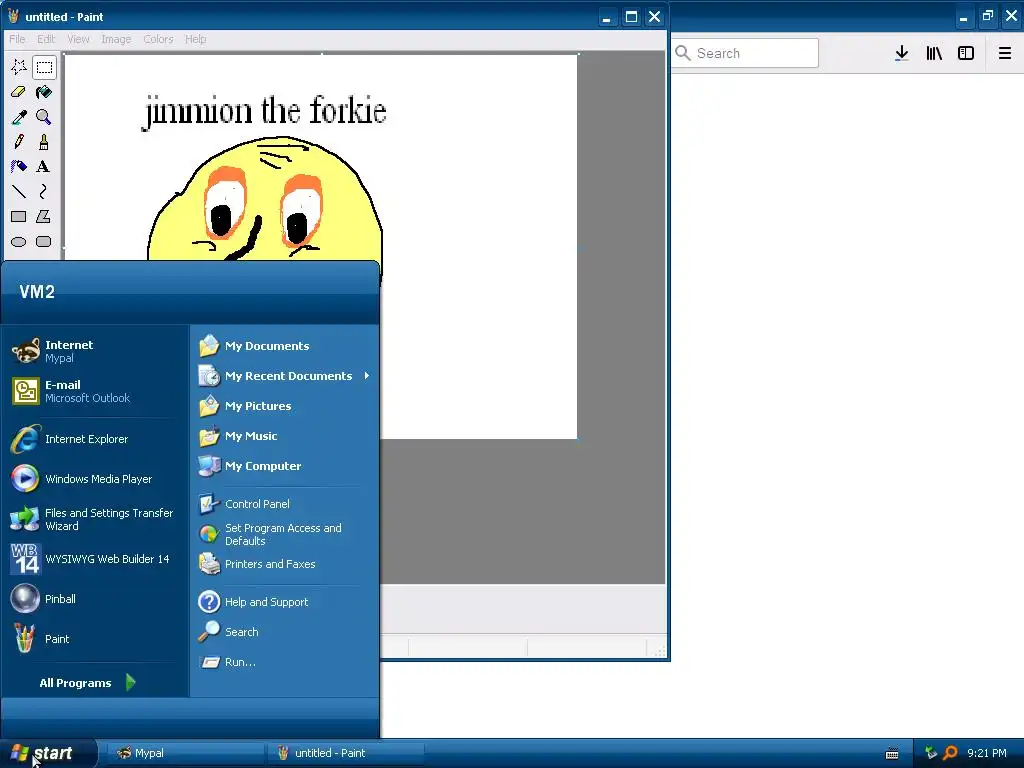Choose the Rounded Rectangle tool
Screen dimensions: 1024x768
point(44,242)
